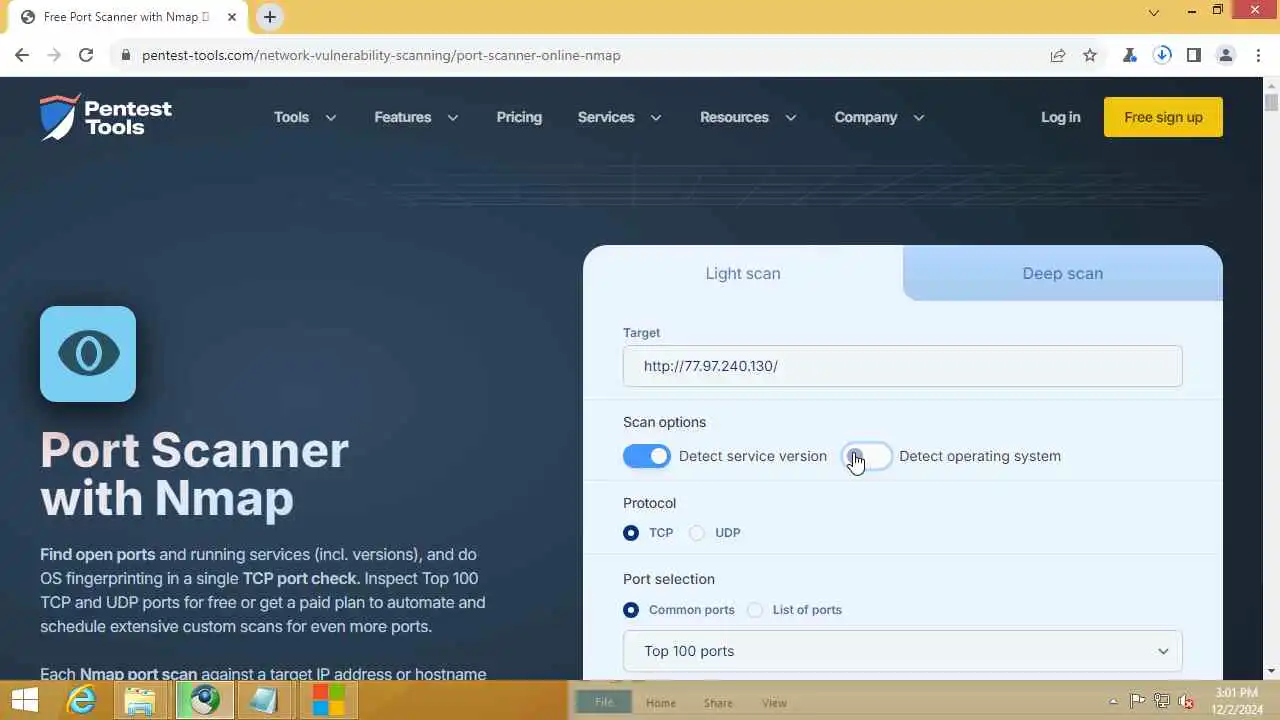Switch to Chrome taskbar button
Image resolution: width=1280 pixels, height=720 pixels.
[205, 700]
